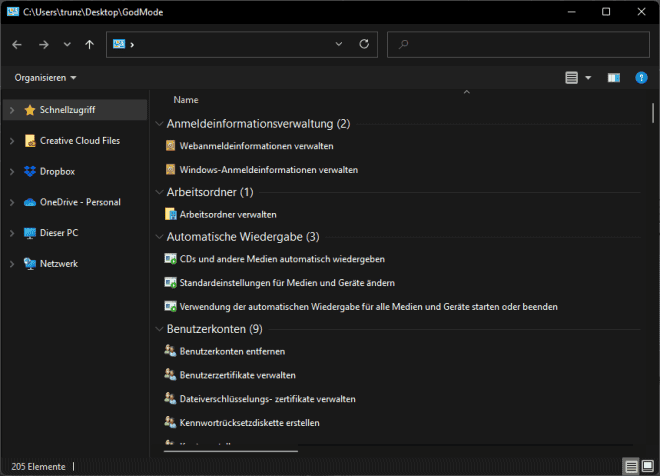
Task: Switch to details view in status bar
Action: point(631,467)
